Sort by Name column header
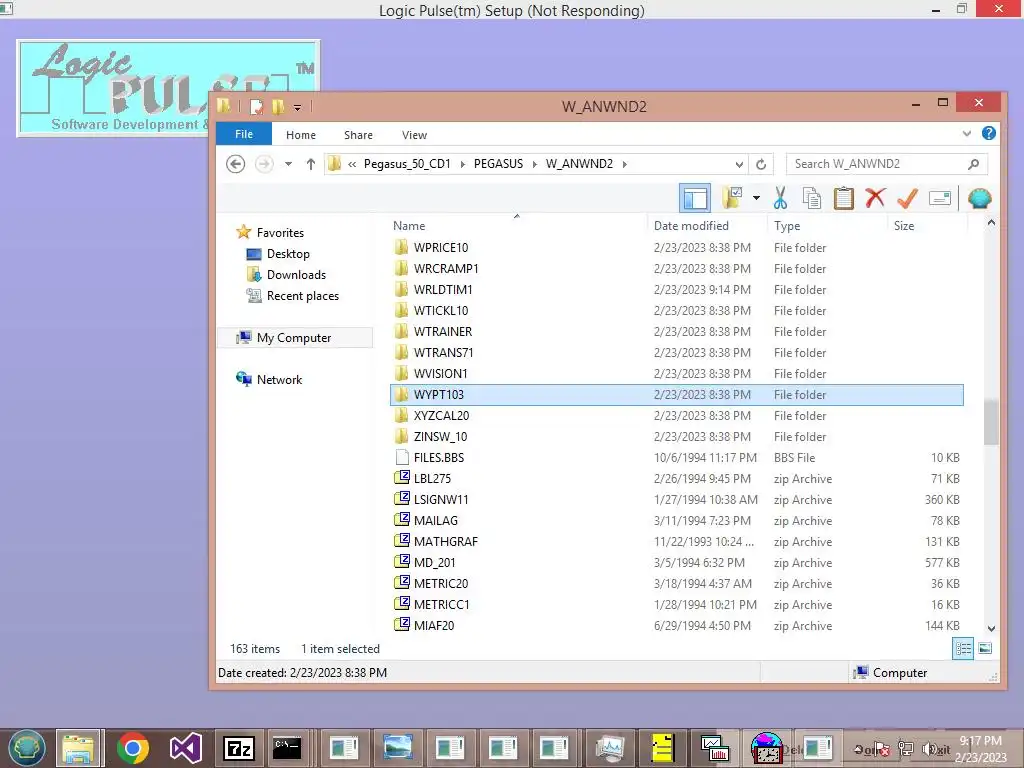Viewport: 1024px width, 768px height. tap(517, 225)
